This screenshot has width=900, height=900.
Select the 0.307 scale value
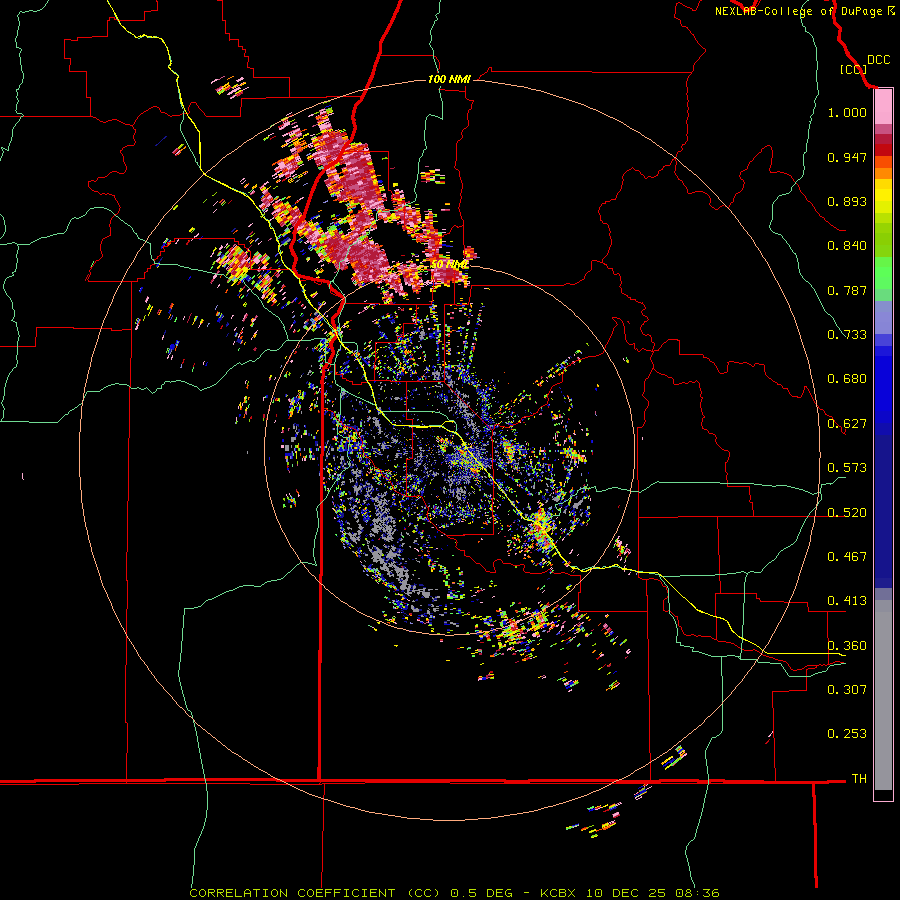pyautogui.click(x=847, y=690)
